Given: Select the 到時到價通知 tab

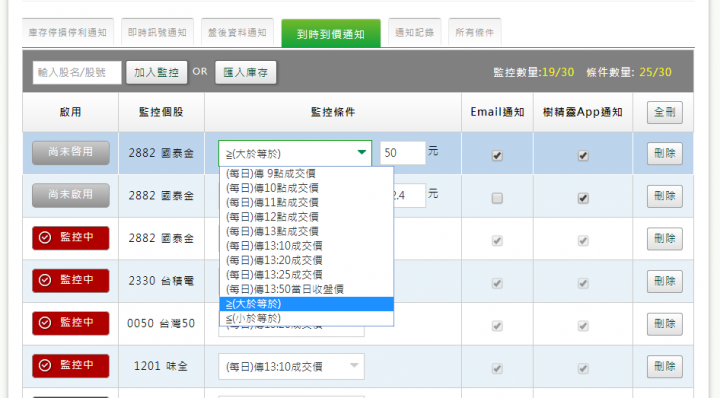Looking at the screenshot, I should point(331,34).
